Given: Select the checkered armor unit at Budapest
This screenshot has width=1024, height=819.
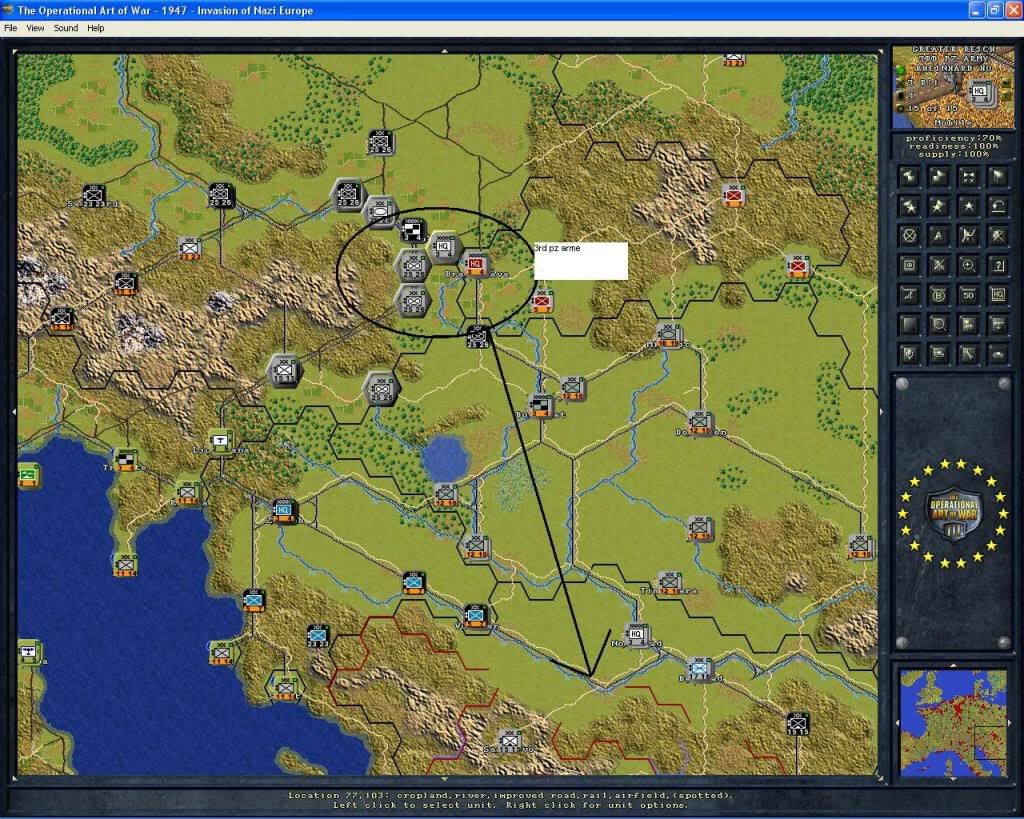Looking at the screenshot, I should click(541, 406).
